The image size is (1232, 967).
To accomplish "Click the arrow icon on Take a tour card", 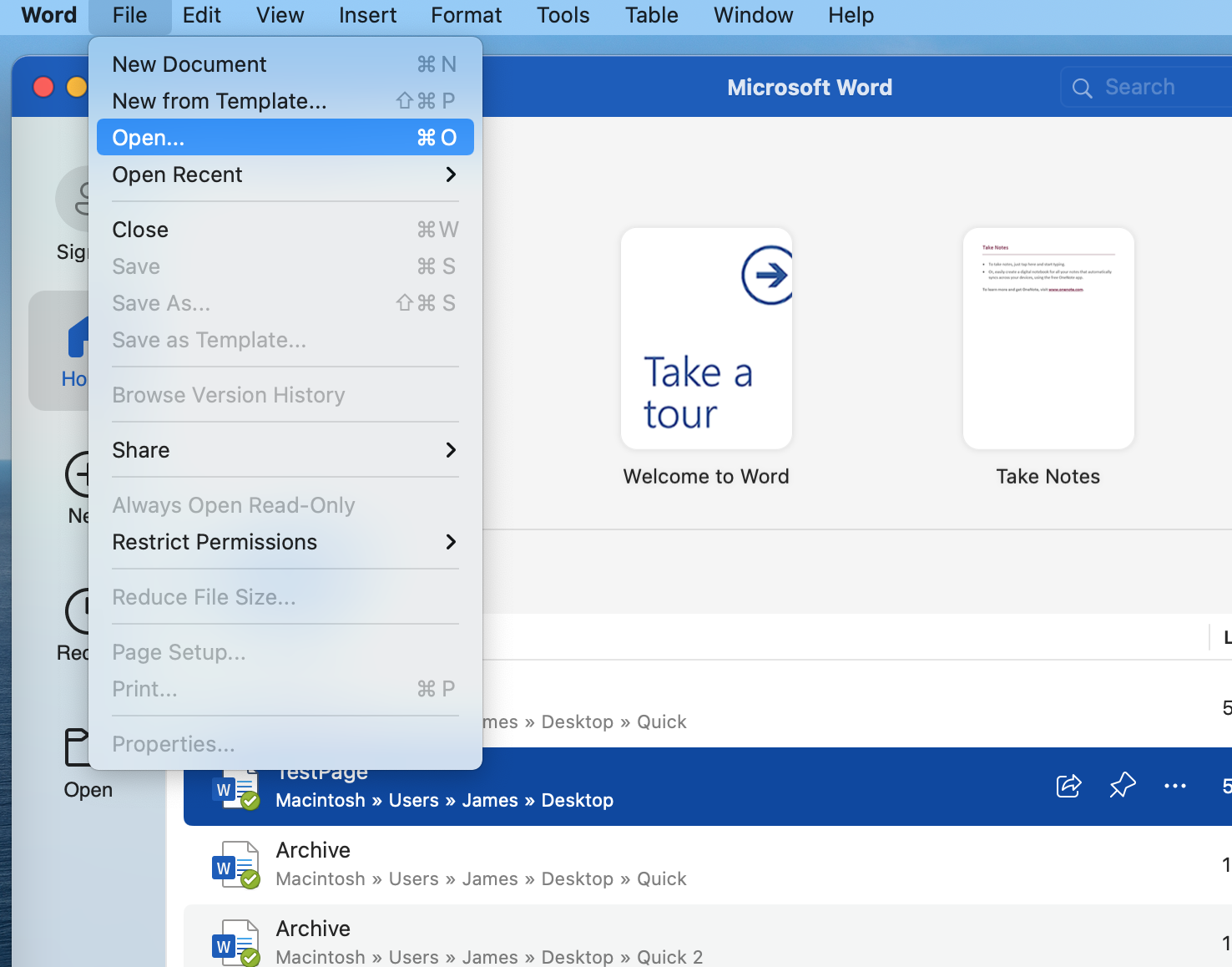I will point(766,275).
